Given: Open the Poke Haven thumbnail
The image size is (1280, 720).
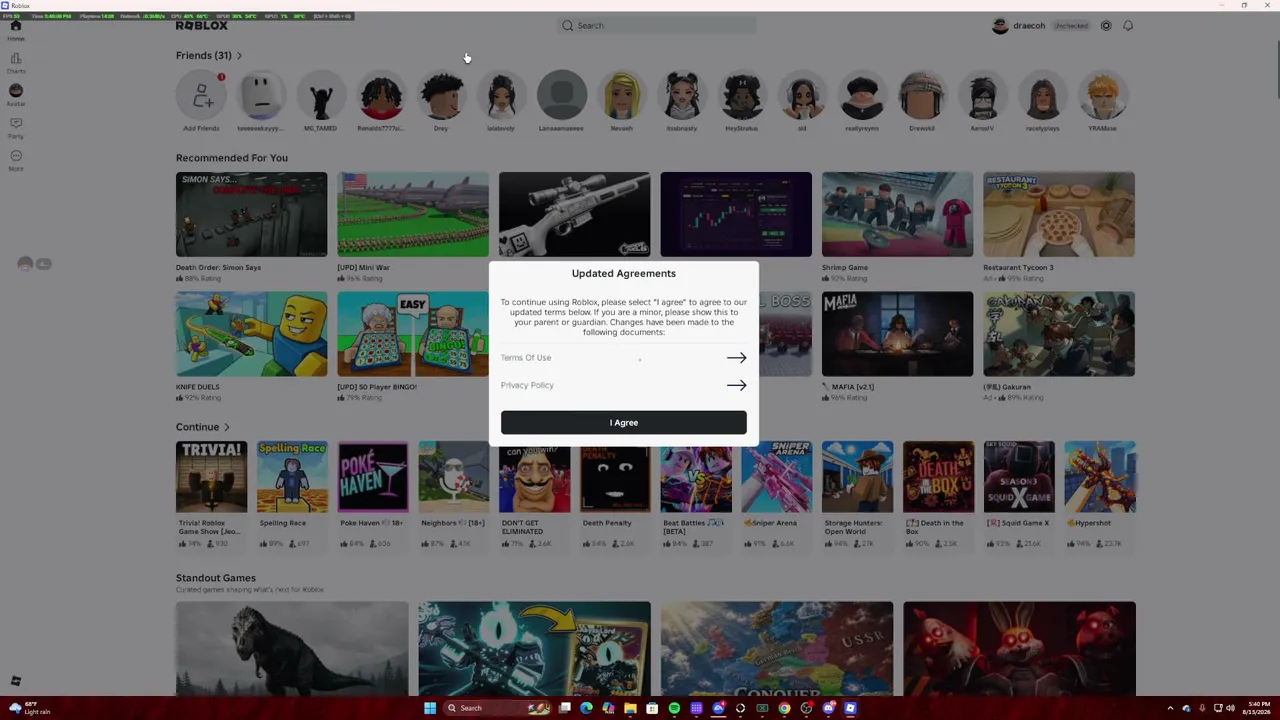Looking at the screenshot, I should pyautogui.click(x=373, y=477).
